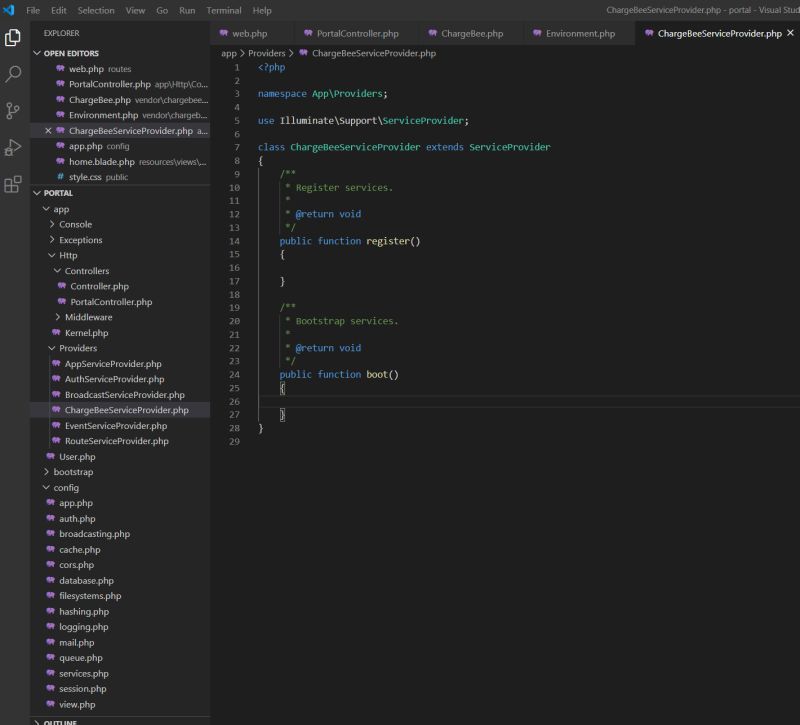Open home.blade.php in Open Editors
Image resolution: width=800 pixels, height=725 pixels.
(x=120, y=162)
